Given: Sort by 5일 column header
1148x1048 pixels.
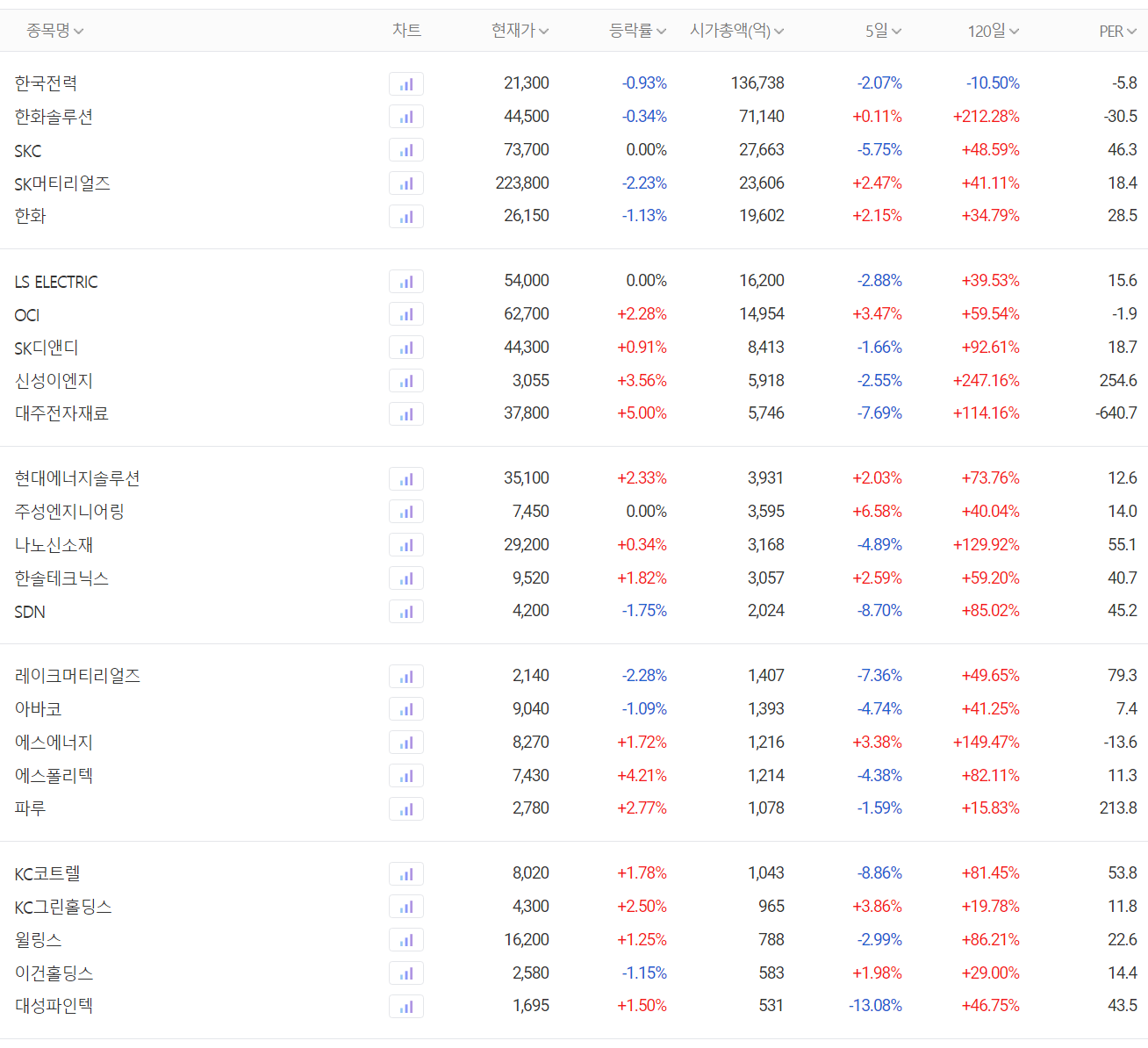Looking at the screenshot, I should pyautogui.click(x=884, y=31).
